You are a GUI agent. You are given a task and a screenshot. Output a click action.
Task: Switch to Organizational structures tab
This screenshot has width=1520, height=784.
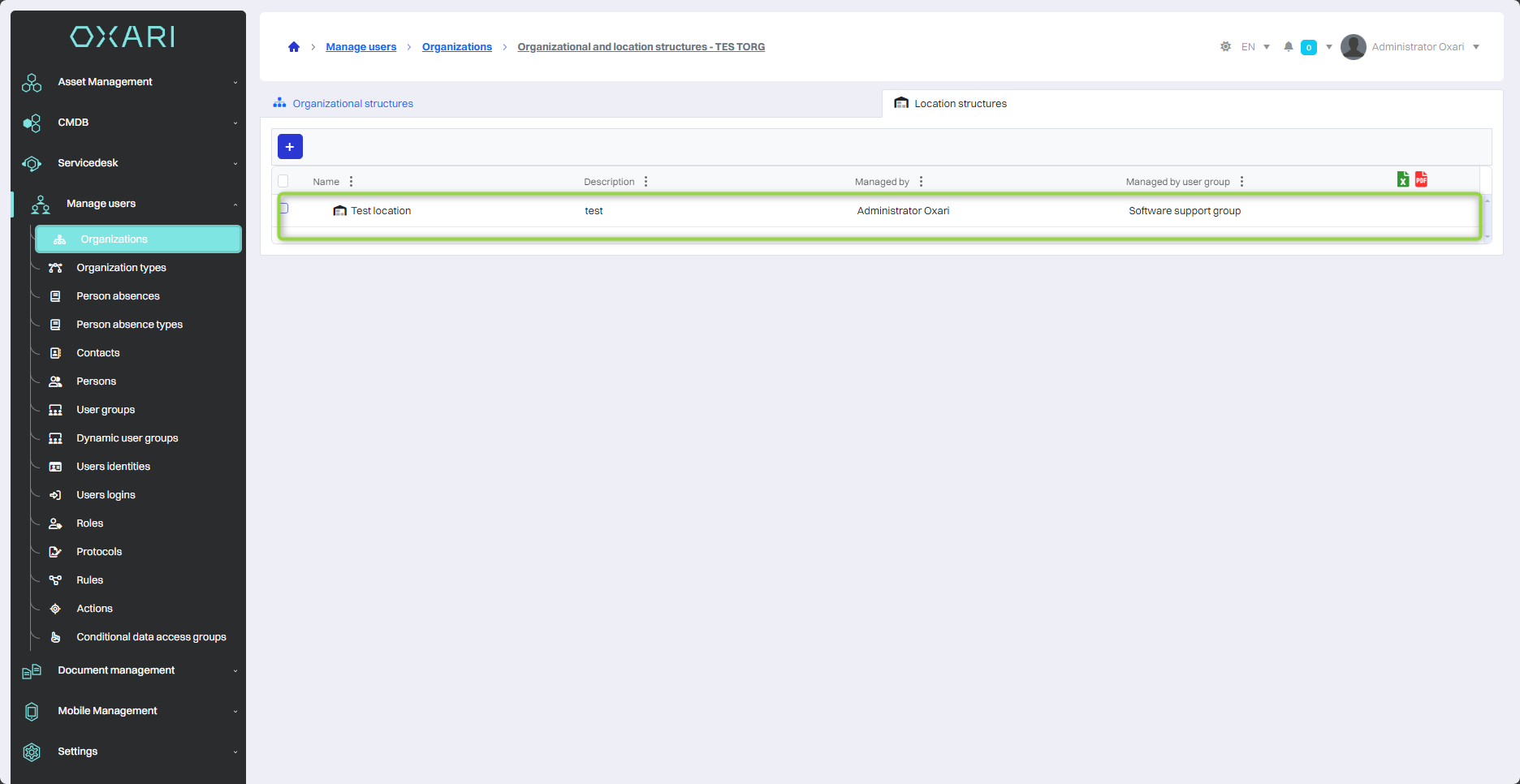(352, 104)
